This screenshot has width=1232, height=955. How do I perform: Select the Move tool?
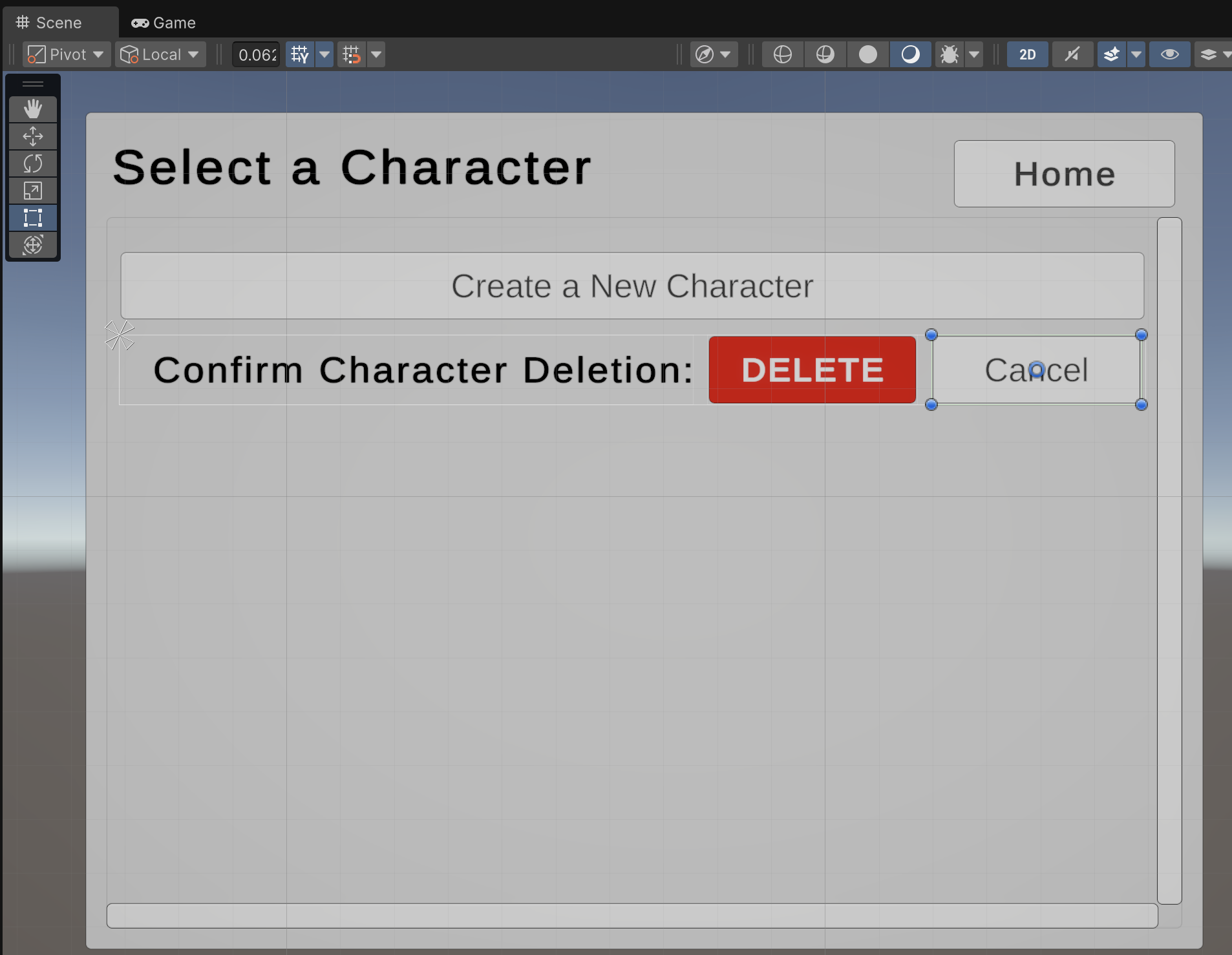[x=33, y=136]
